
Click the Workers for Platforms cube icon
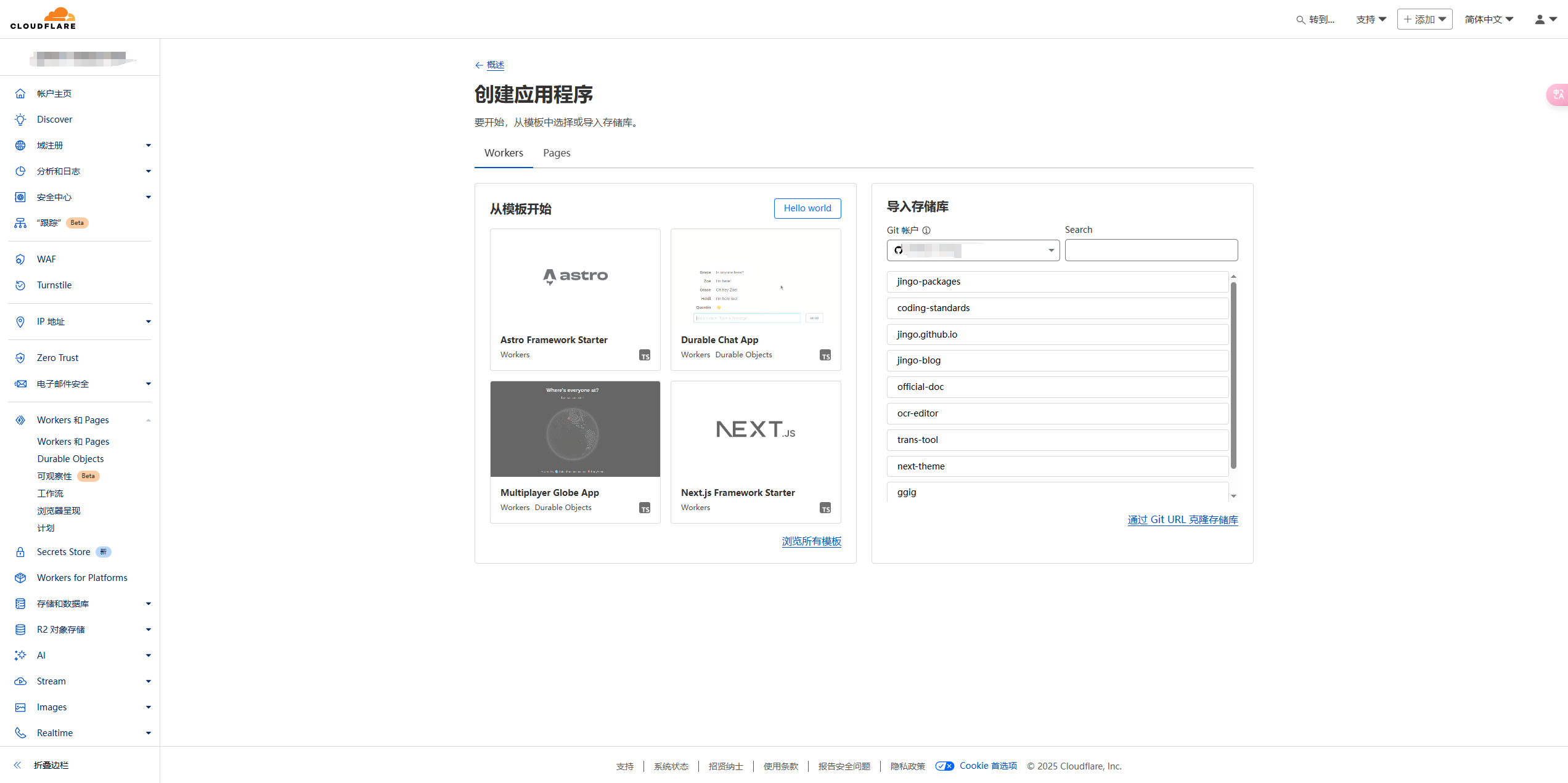pyautogui.click(x=20, y=578)
